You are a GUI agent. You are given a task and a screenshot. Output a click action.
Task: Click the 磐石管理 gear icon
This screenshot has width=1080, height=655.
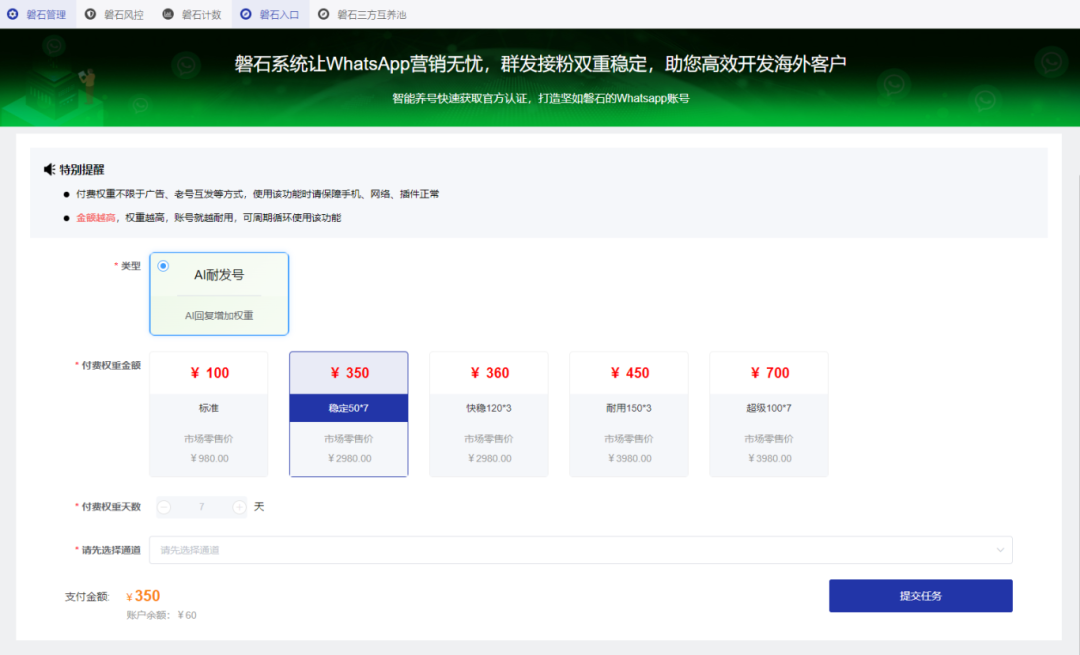click(x=12, y=14)
